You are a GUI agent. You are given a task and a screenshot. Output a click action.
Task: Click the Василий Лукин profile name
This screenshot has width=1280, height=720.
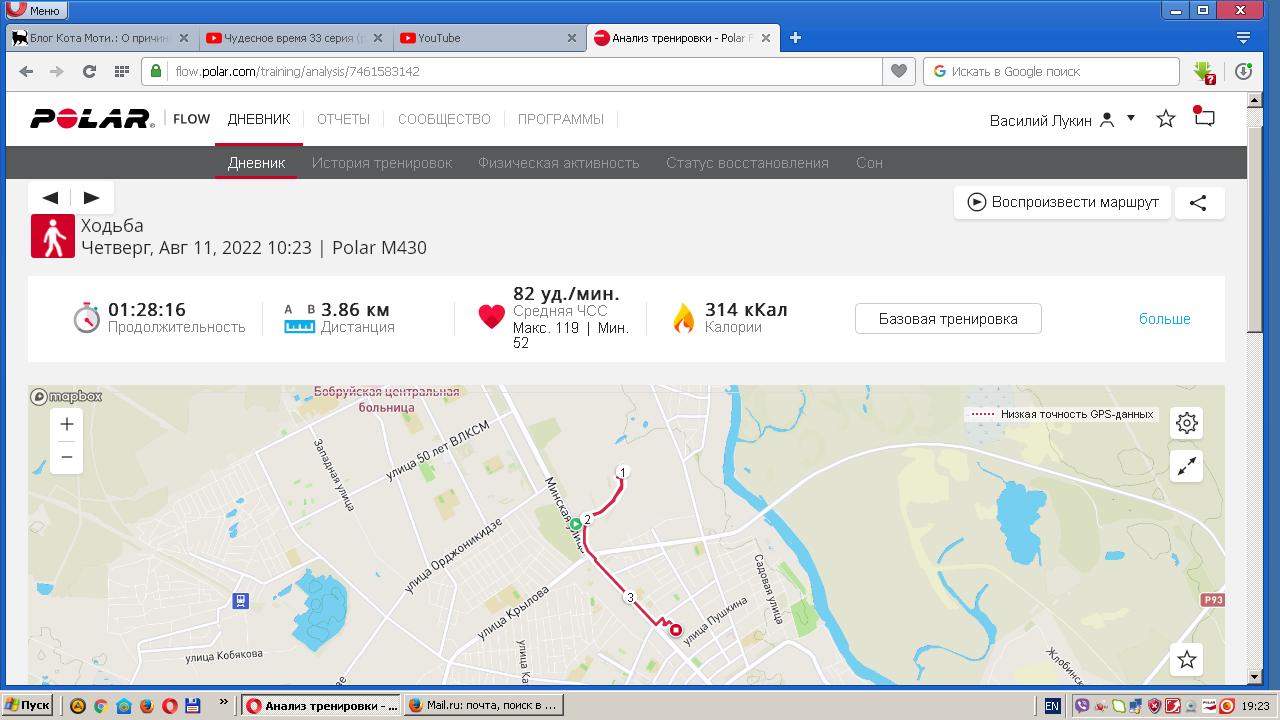click(1040, 120)
